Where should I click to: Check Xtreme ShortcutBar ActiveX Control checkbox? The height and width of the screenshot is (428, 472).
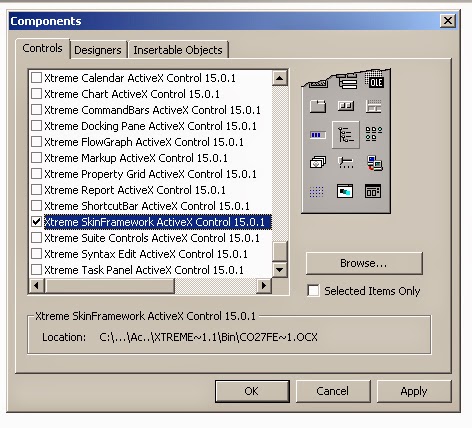coord(36,206)
